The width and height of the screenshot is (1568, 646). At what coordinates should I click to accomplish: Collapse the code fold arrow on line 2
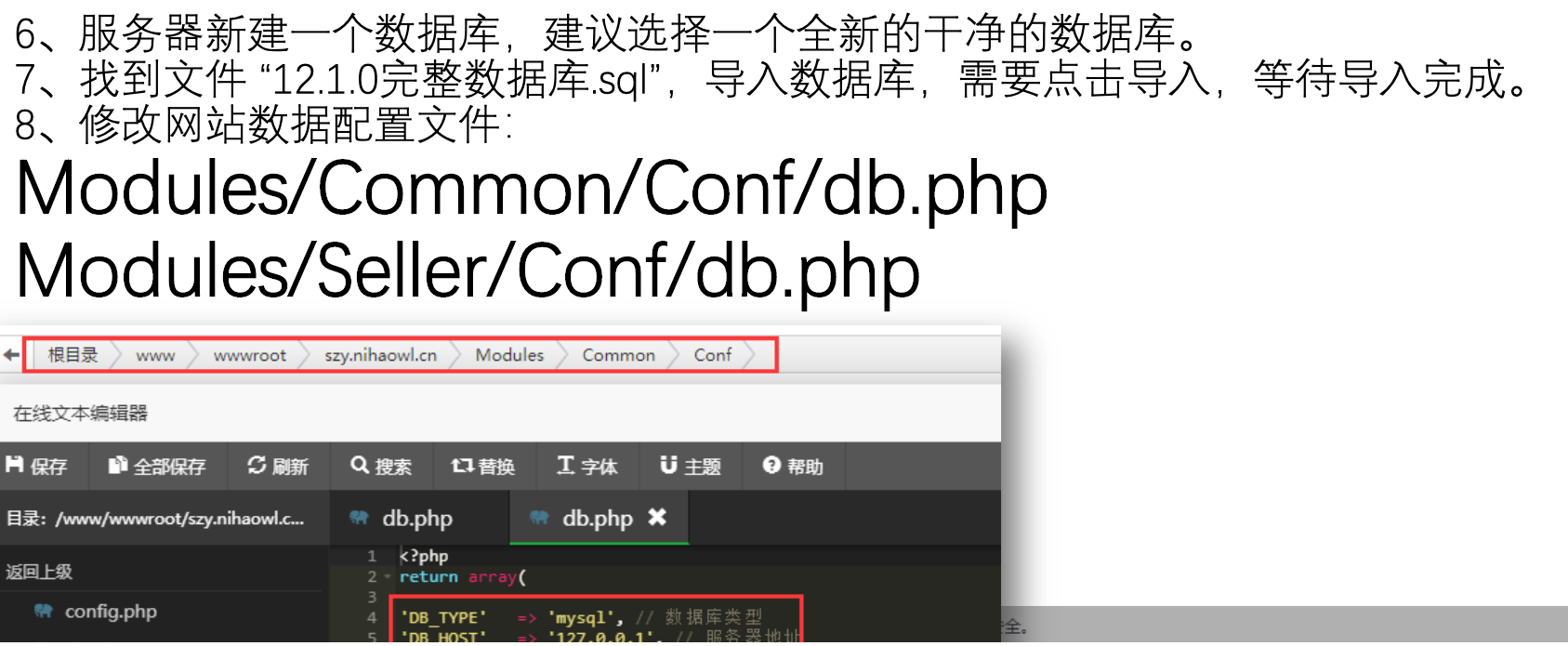pyautogui.click(x=388, y=577)
